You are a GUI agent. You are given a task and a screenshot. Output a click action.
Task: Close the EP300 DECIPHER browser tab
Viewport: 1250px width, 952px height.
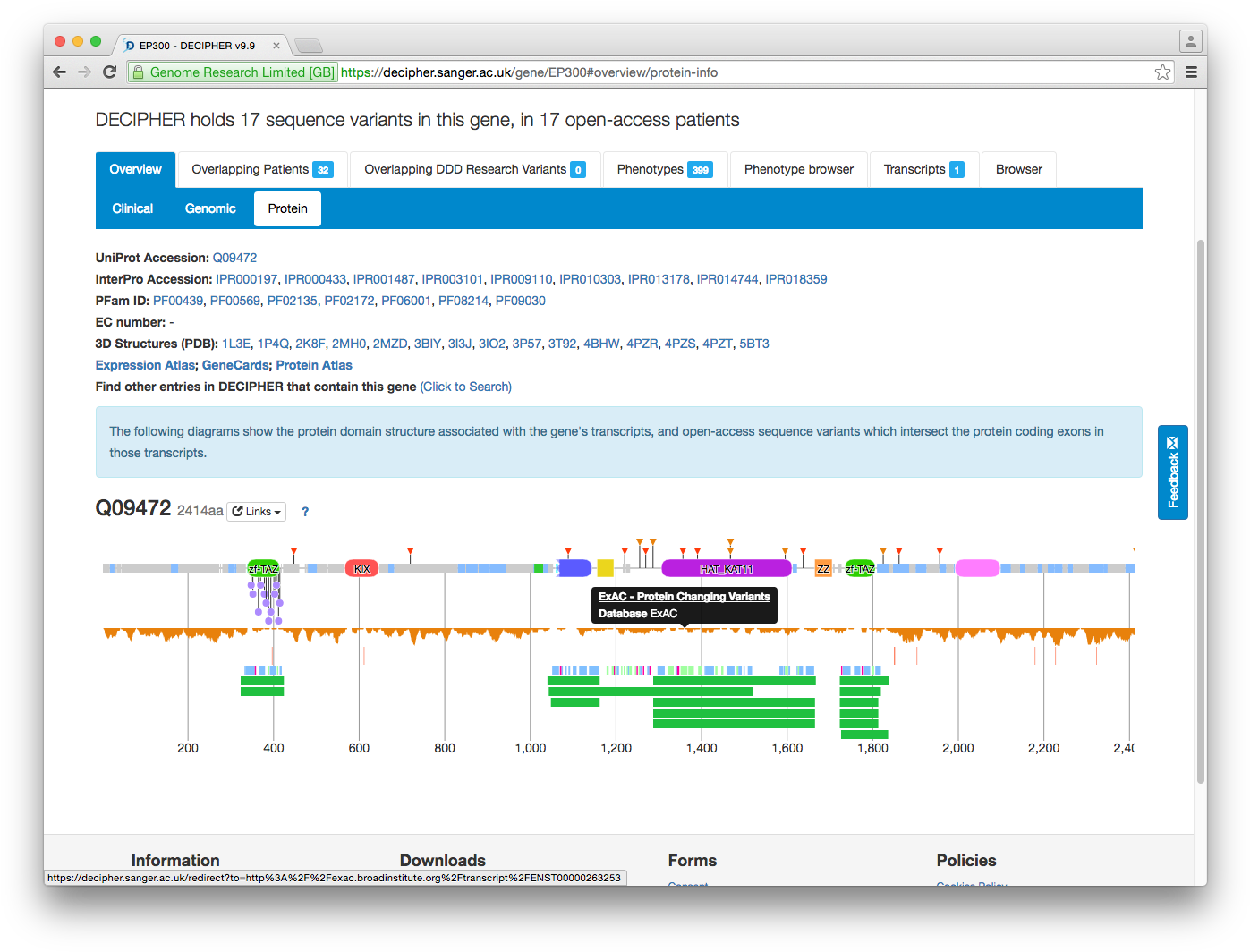point(276,46)
